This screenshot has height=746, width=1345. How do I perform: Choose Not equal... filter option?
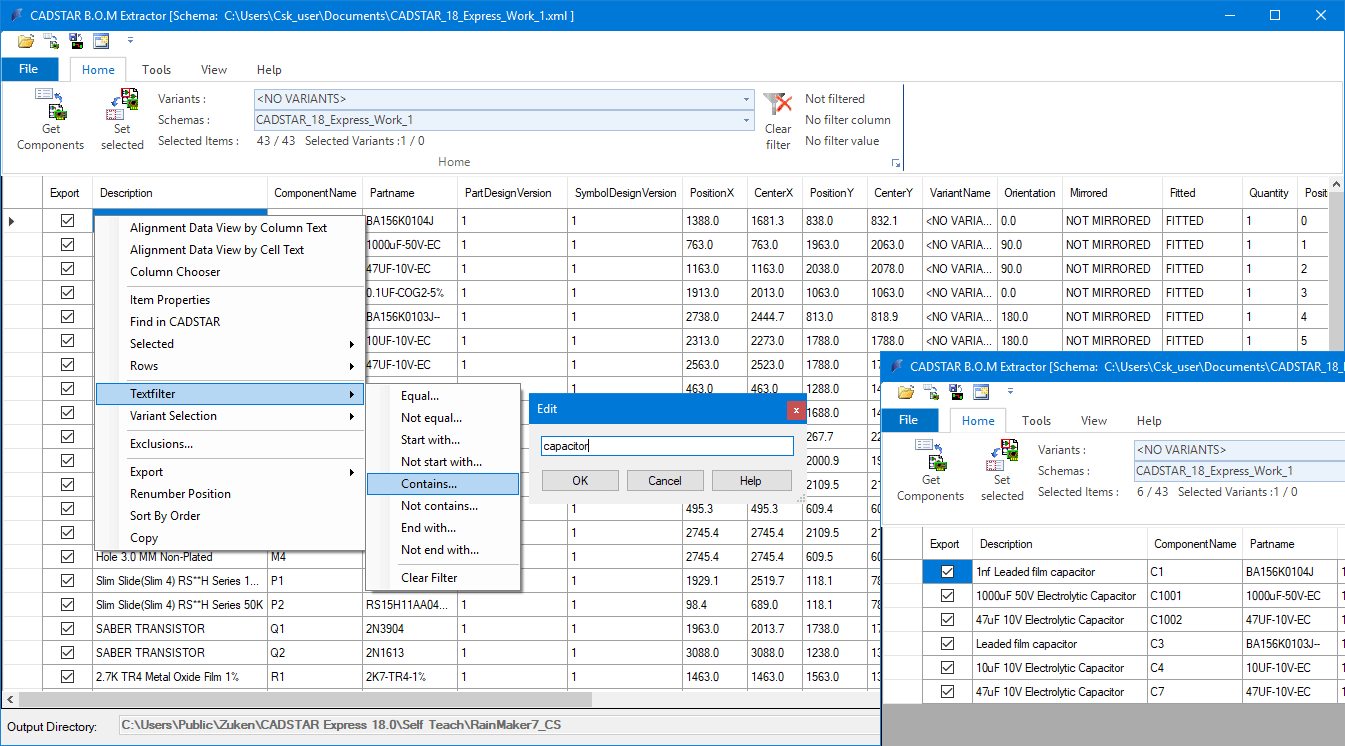coord(443,418)
